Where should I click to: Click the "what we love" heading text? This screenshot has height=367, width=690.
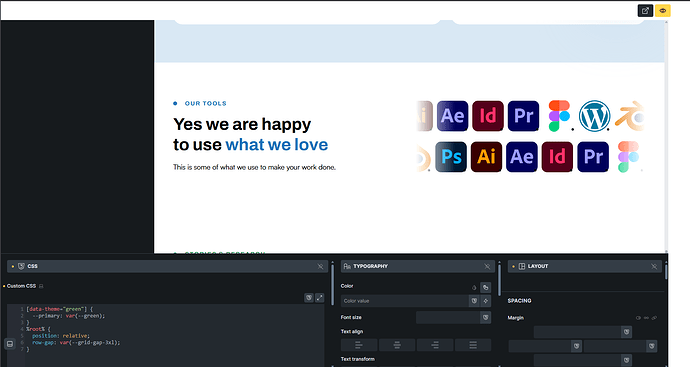coord(277,145)
